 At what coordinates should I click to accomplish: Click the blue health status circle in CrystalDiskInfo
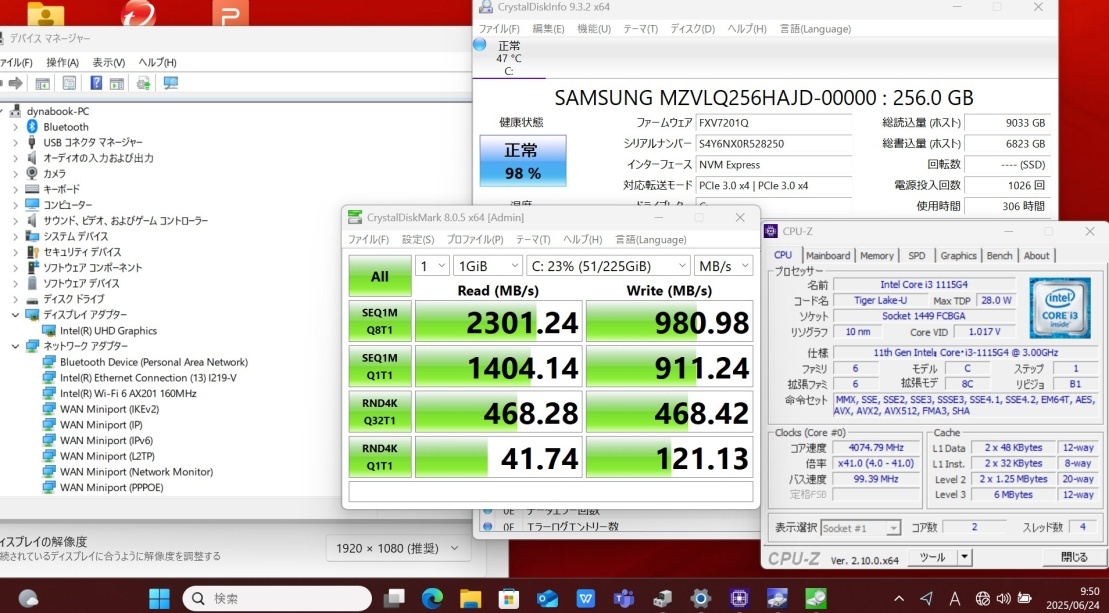click(x=480, y=45)
